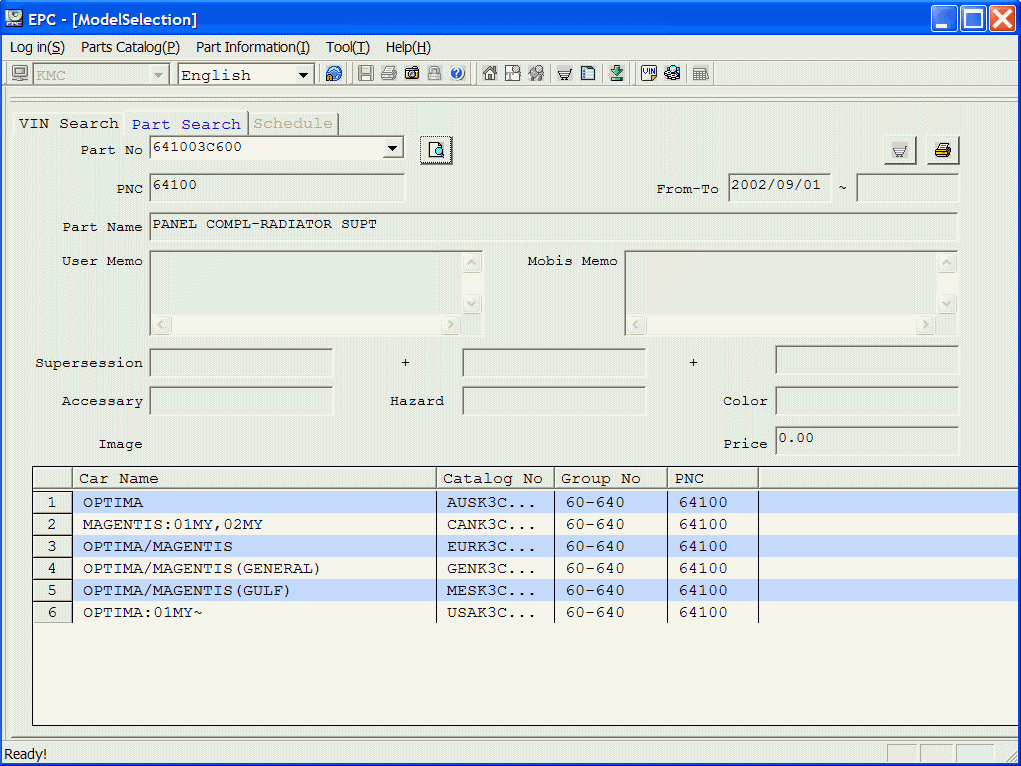Screen dimensions: 1021x766
Task: Click the house home icon
Action: pyautogui.click(x=490, y=74)
